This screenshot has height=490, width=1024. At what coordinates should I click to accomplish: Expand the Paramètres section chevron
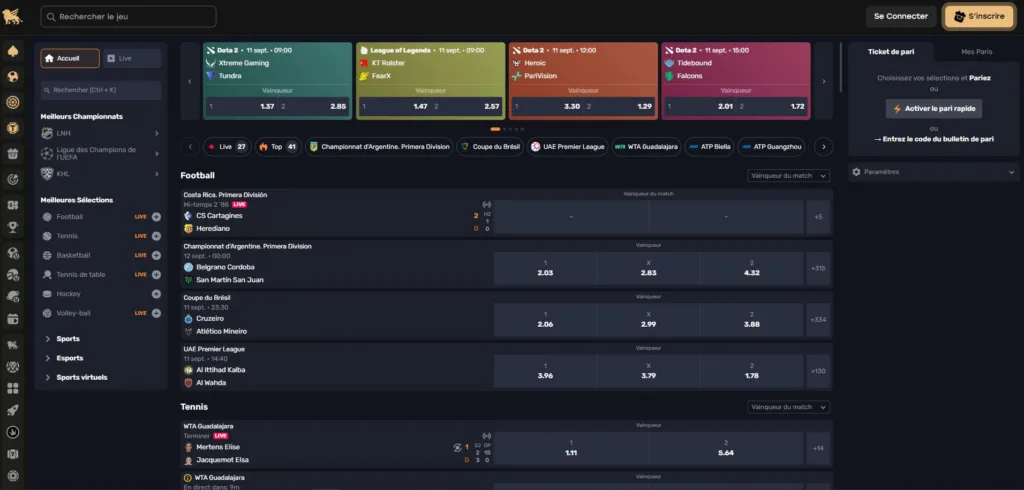tap(1011, 172)
